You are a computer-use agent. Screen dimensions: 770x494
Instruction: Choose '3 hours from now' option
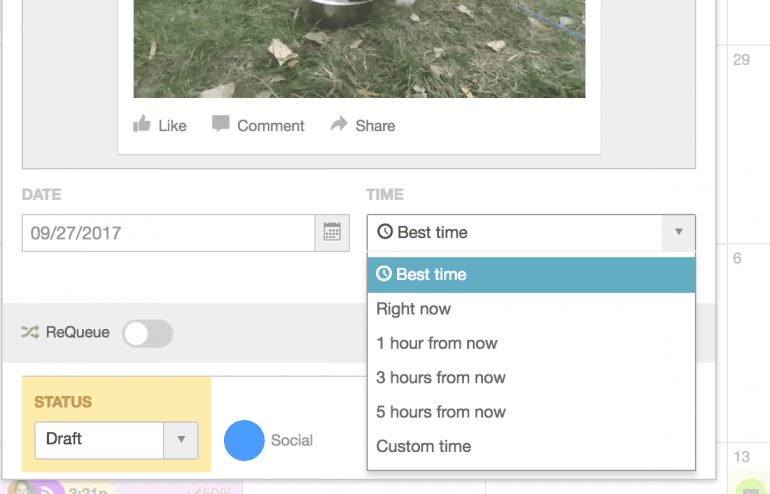441,378
